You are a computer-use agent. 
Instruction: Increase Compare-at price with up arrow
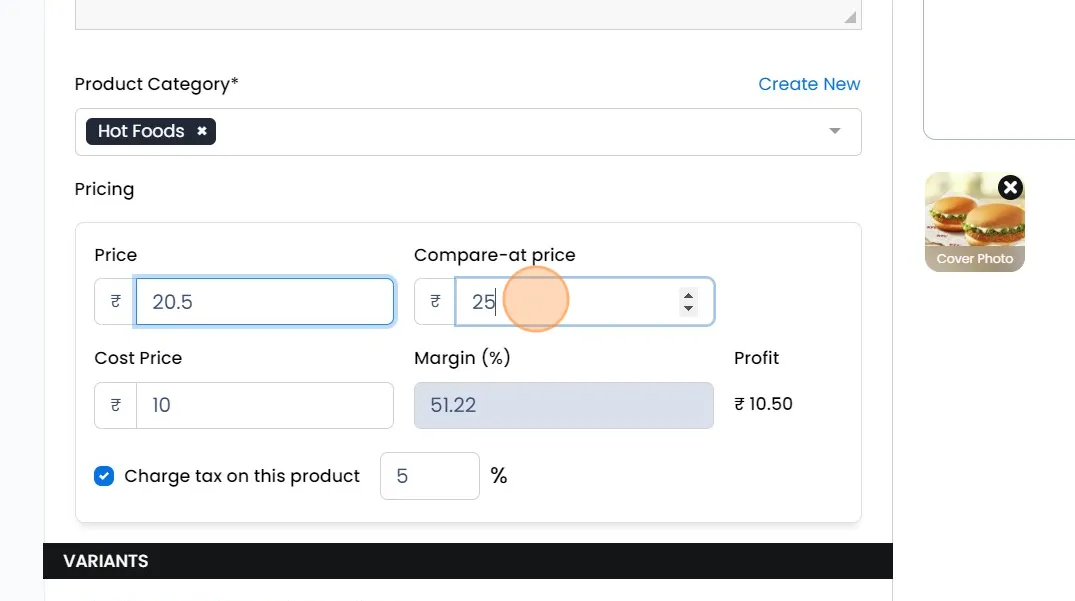pyautogui.click(x=688, y=294)
